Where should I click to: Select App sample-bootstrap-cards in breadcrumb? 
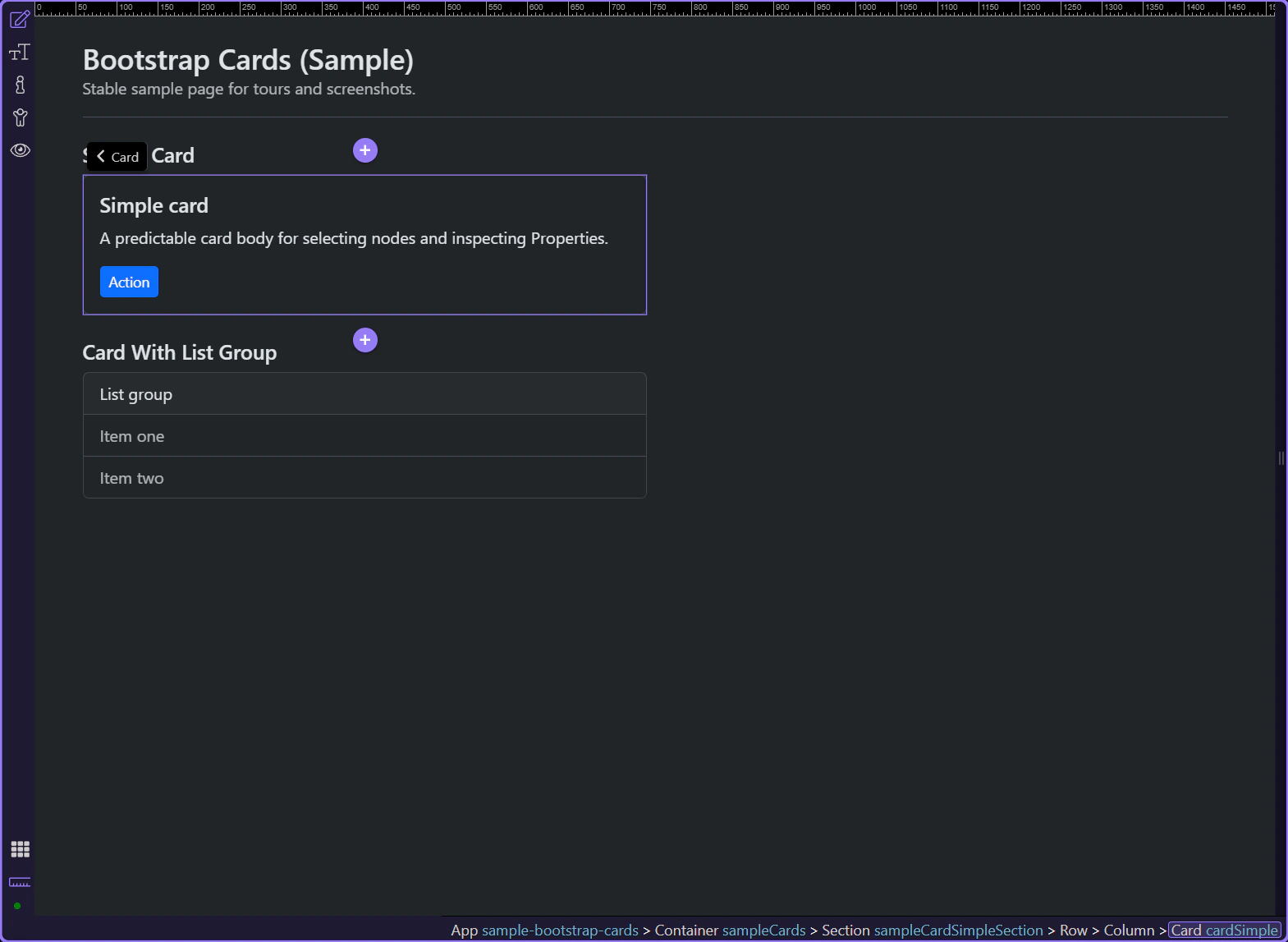[544, 931]
